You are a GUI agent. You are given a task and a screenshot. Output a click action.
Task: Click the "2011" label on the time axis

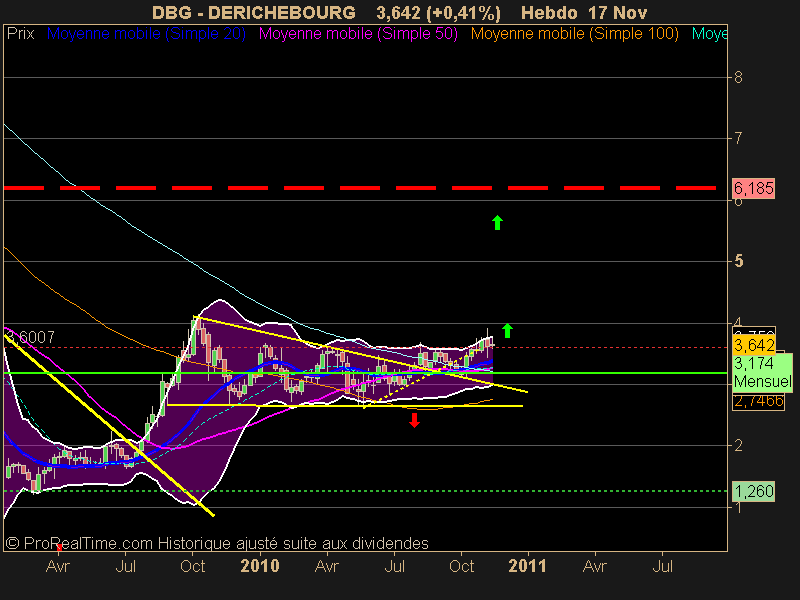click(527, 566)
